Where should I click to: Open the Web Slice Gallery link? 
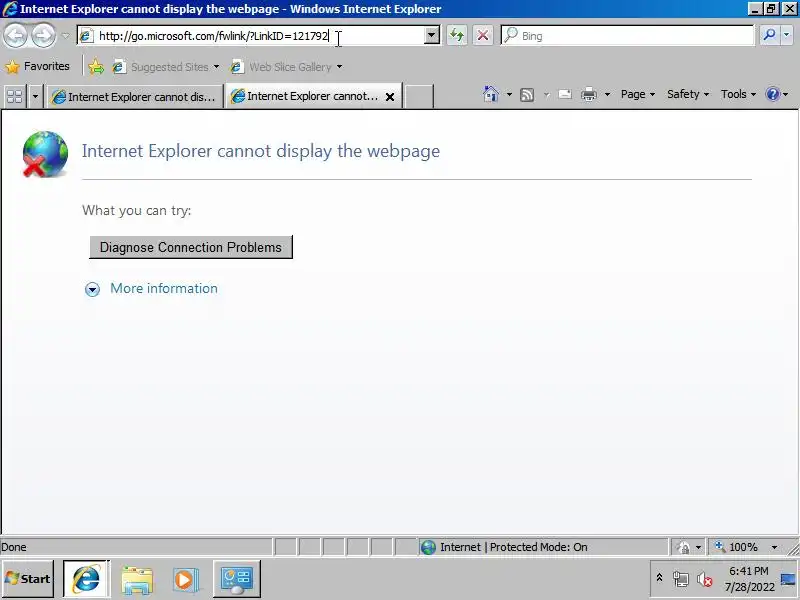click(x=286, y=67)
